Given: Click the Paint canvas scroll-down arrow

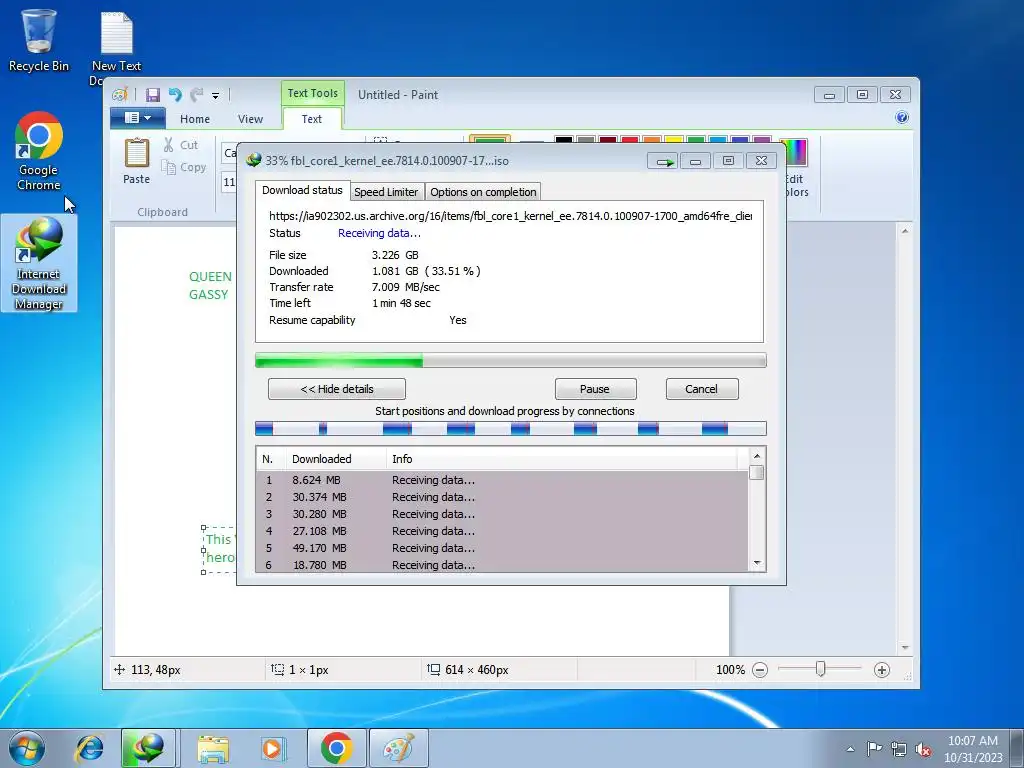Looking at the screenshot, I should pos(905,648).
